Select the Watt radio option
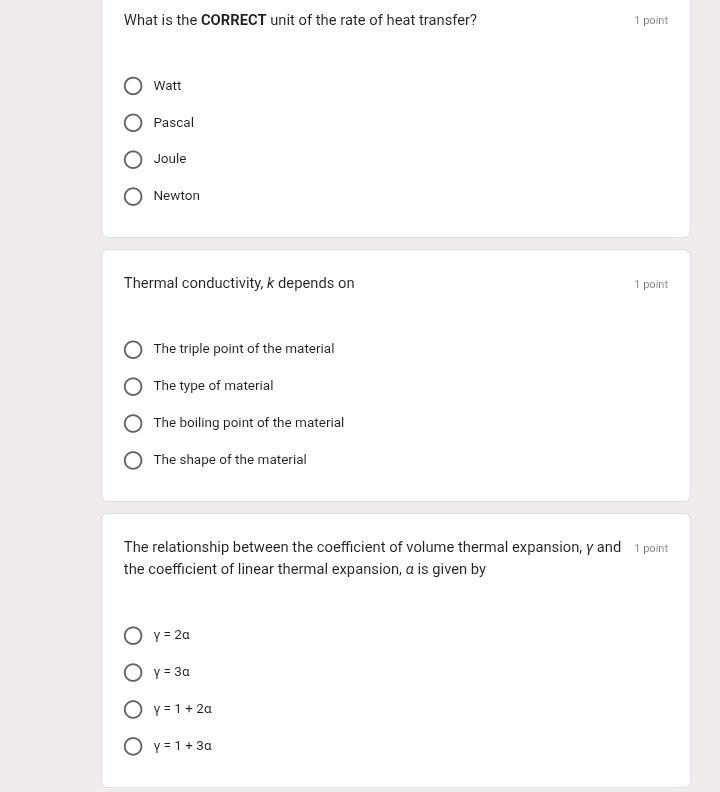 point(133,86)
